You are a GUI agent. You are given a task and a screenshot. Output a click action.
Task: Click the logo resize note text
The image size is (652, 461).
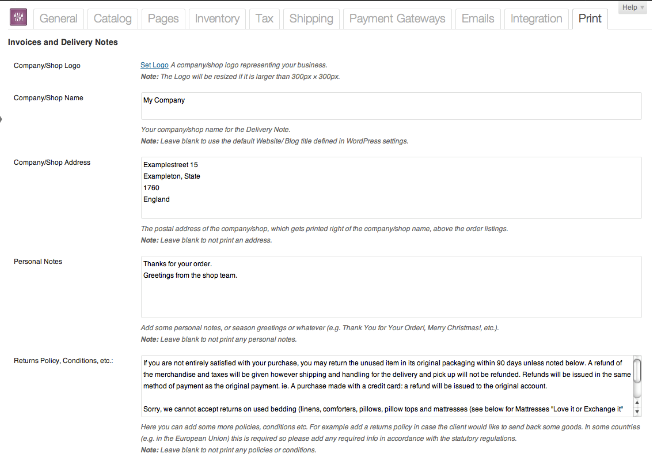(x=240, y=76)
